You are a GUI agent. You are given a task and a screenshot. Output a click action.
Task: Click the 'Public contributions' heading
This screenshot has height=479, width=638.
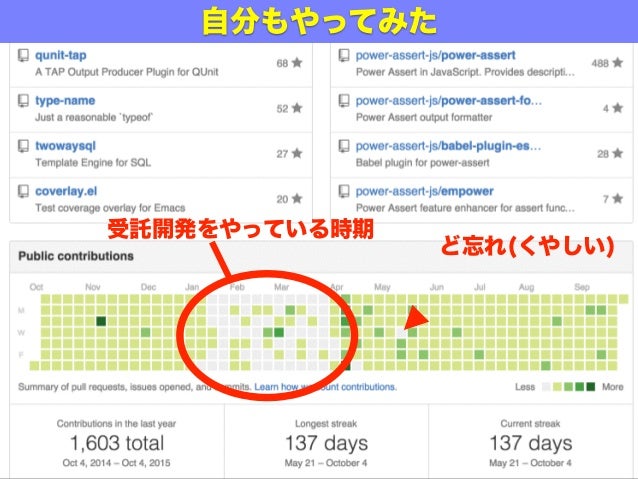pos(76,256)
